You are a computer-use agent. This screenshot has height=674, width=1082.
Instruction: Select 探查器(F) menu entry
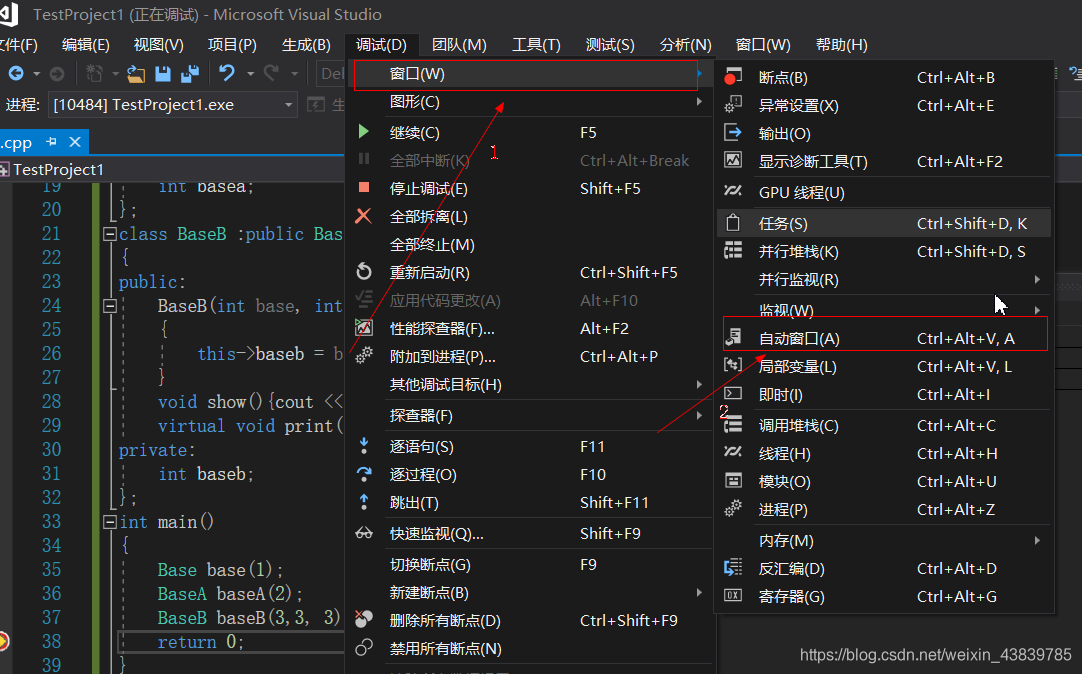coord(531,415)
